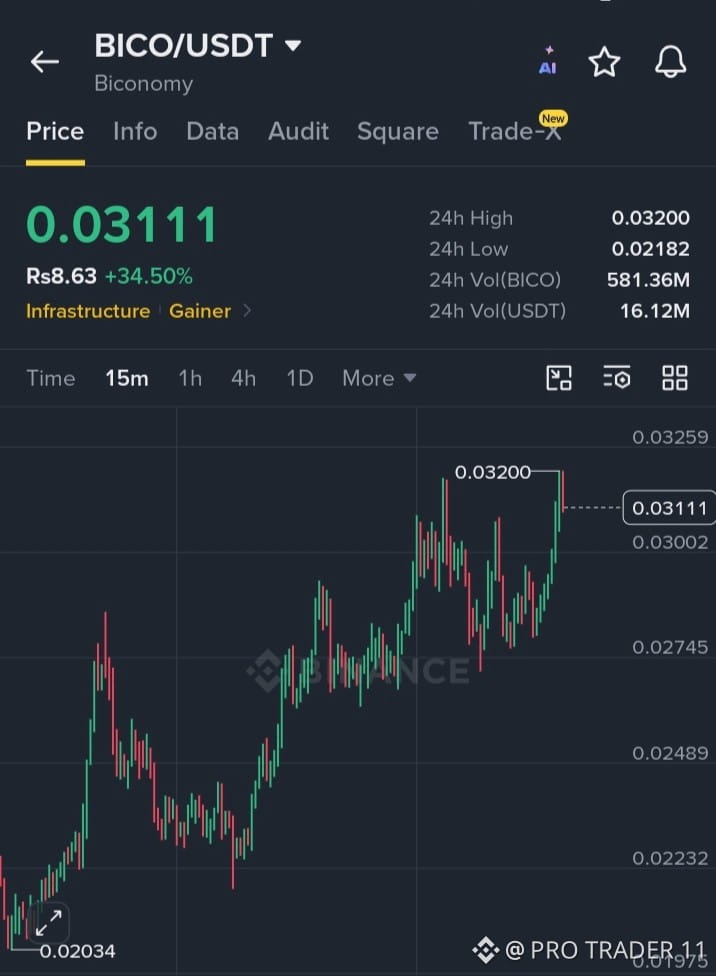Click the large green price 0.03111
The width and height of the screenshot is (716, 976).
coord(122,225)
